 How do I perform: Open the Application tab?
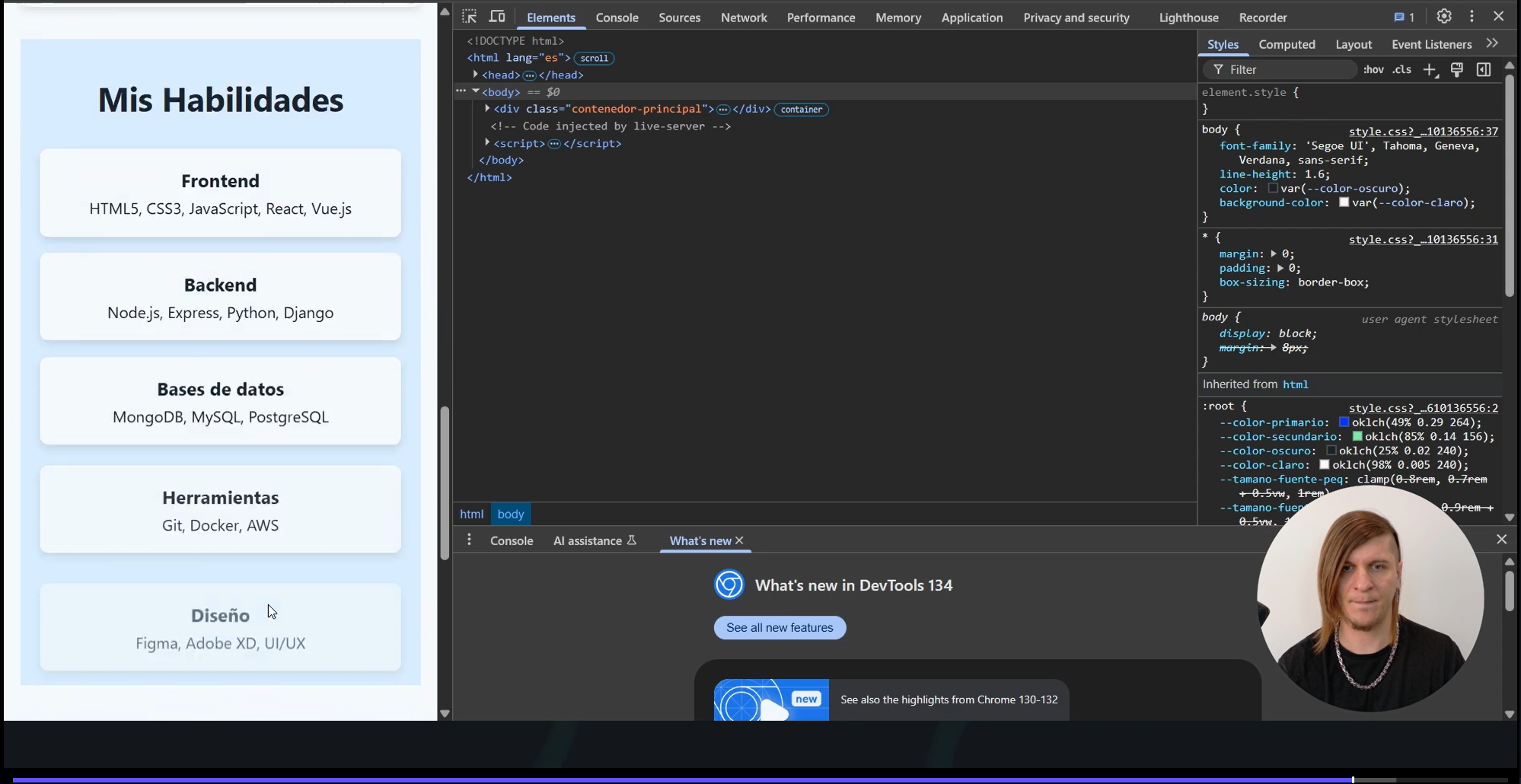coord(971,18)
